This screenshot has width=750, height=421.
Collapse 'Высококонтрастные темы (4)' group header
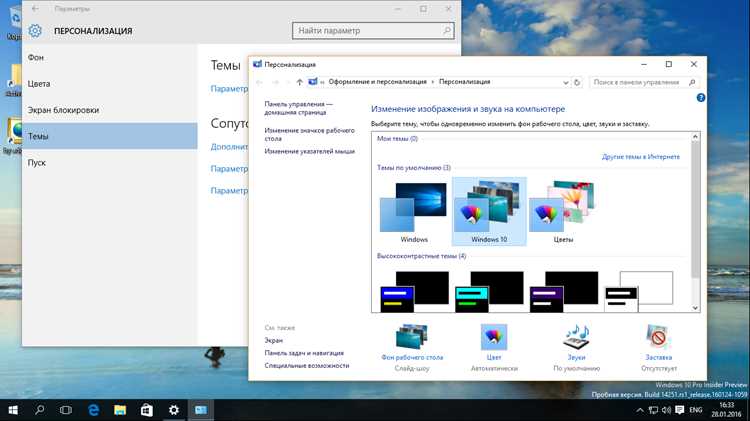(421, 256)
